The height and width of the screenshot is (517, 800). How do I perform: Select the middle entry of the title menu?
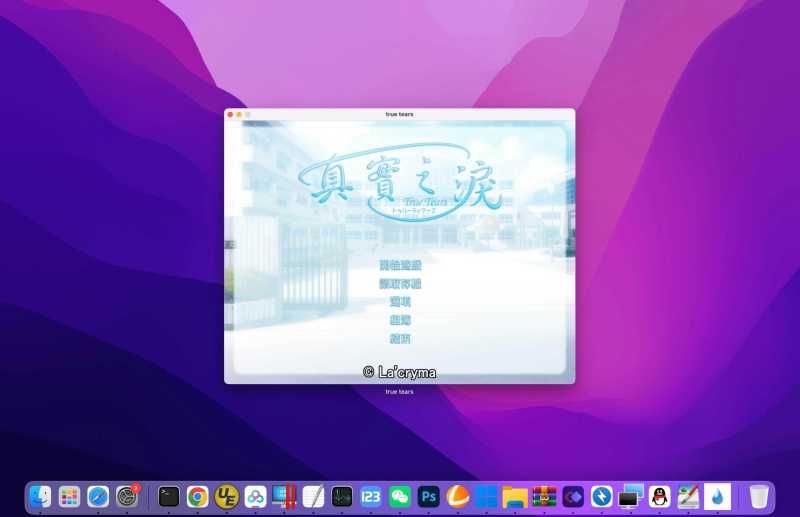coord(401,302)
